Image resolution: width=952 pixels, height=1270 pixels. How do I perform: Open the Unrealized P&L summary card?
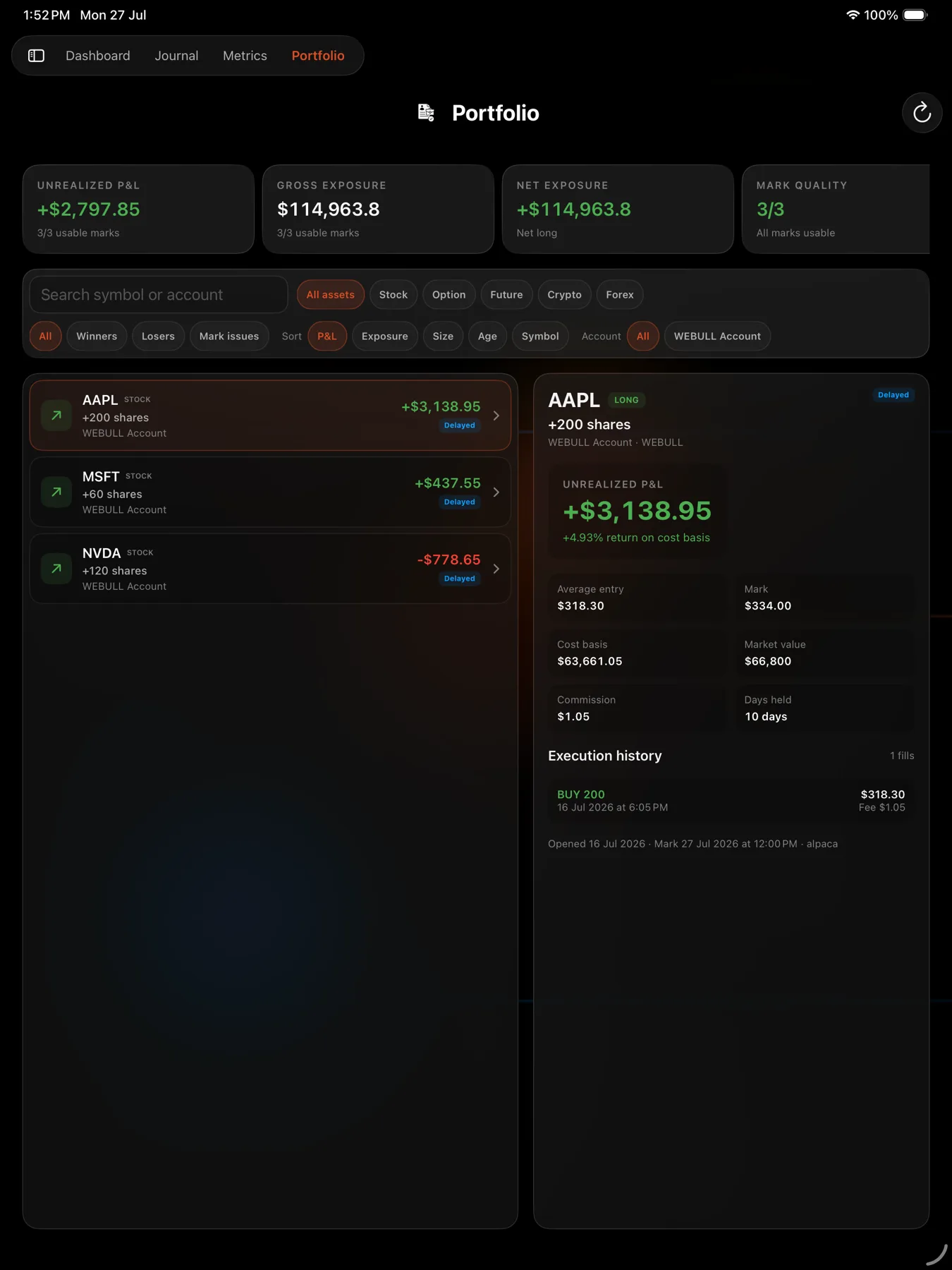(x=138, y=209)
